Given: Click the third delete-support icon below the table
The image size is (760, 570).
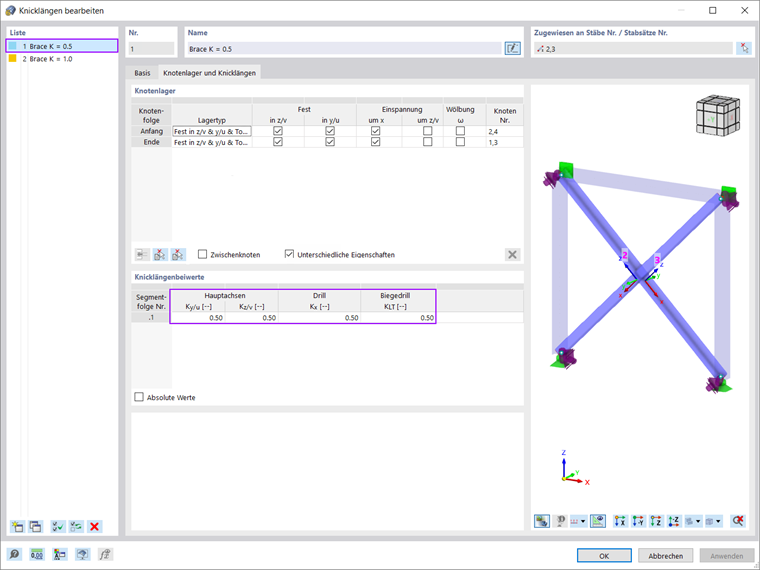Looking at the screenshot, I should (178, 254).
